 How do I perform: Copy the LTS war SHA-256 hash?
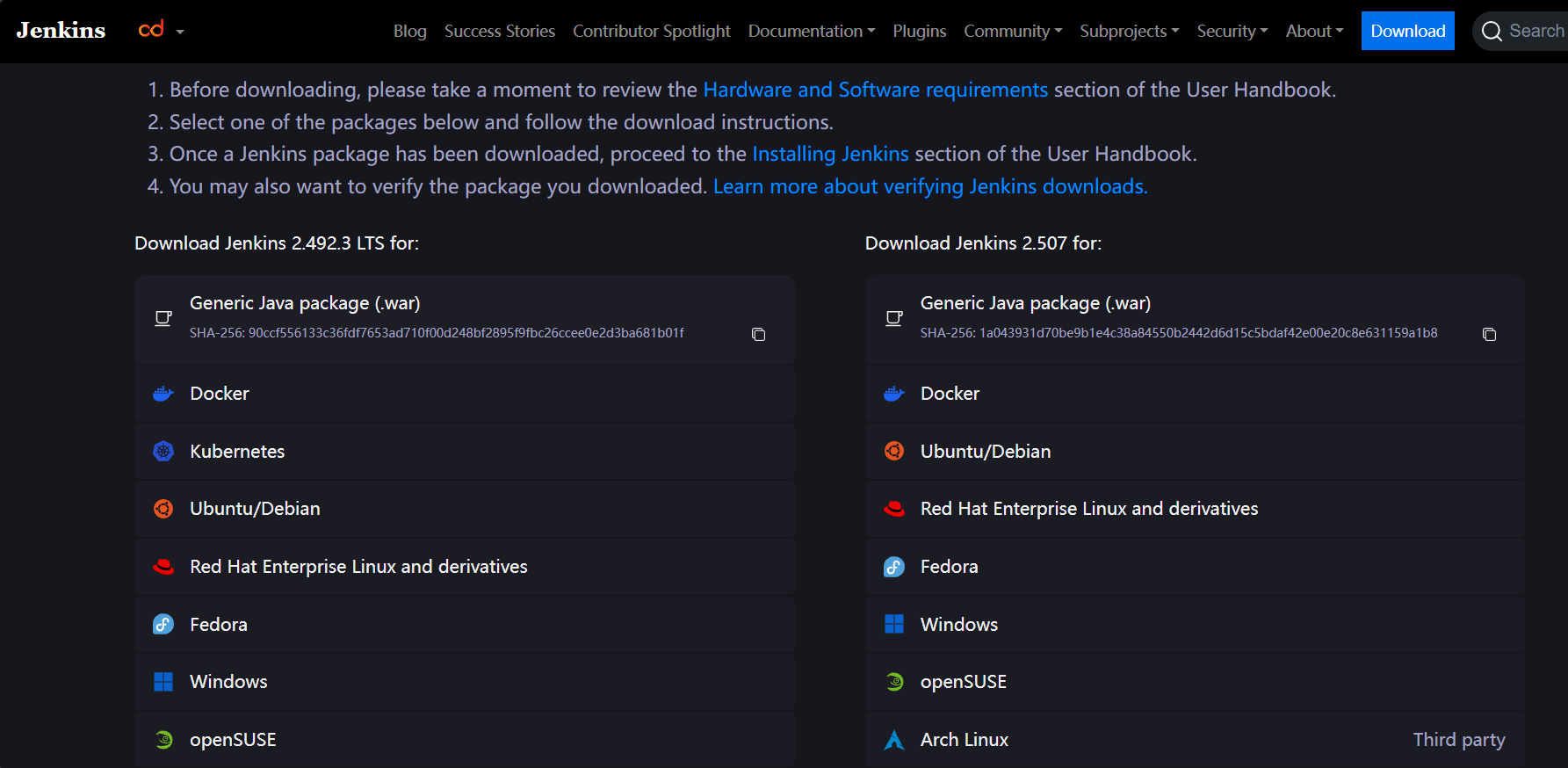(759, 335)
